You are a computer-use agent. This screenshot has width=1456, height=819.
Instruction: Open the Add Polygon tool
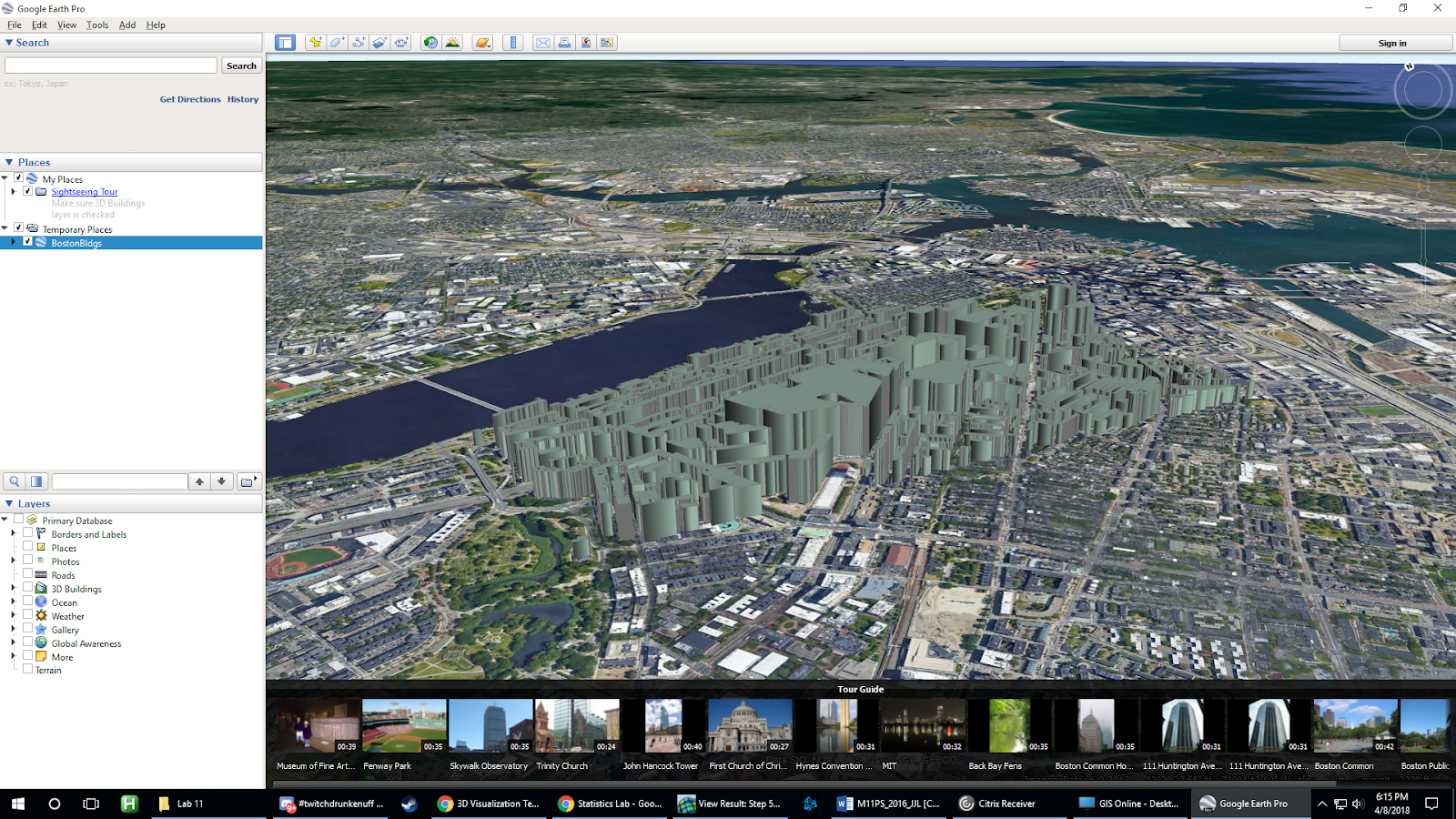pos(337,42)
